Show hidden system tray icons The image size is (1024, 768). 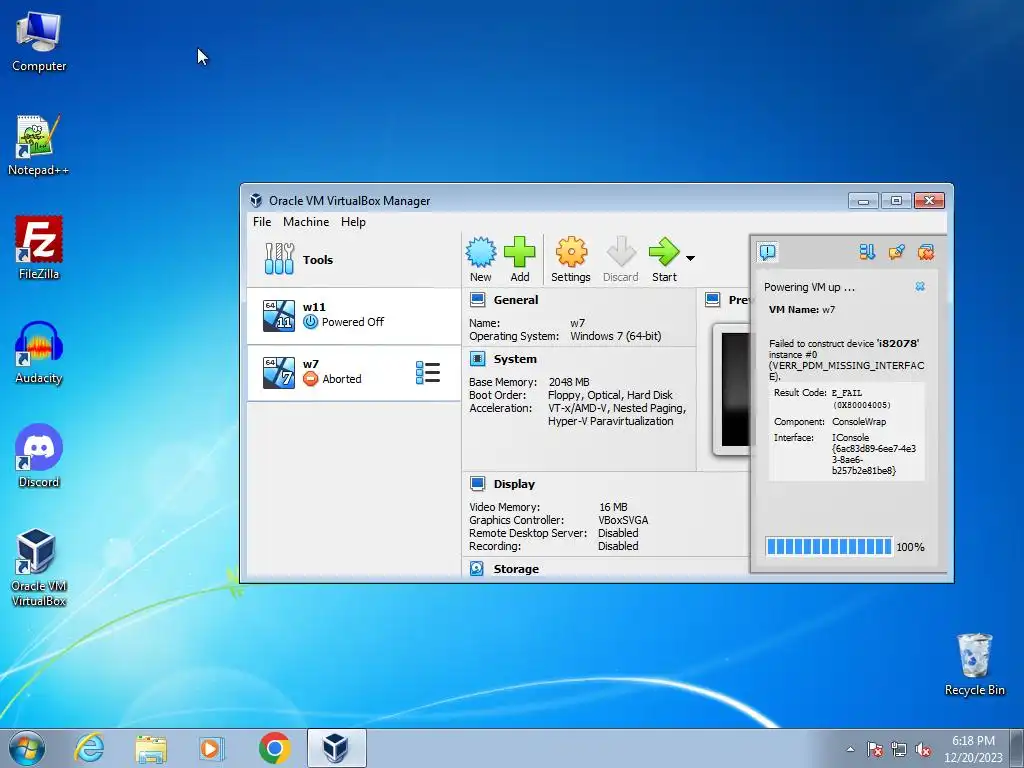click(x=850, y=749)
